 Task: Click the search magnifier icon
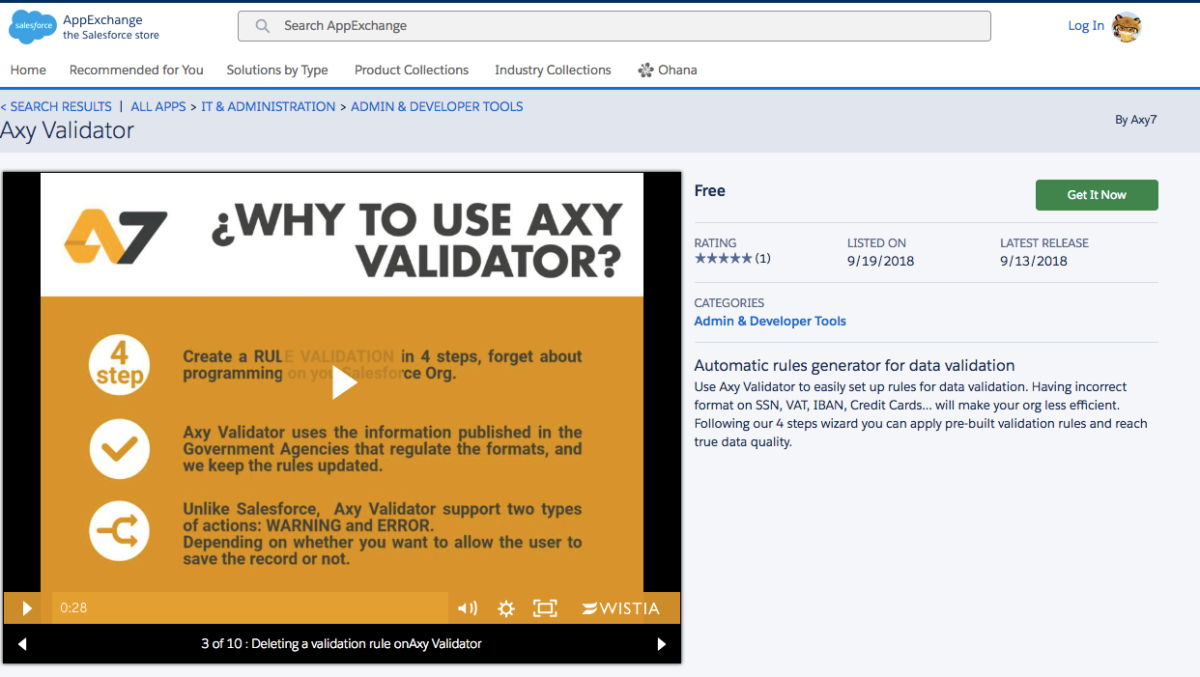pos(263,26)
